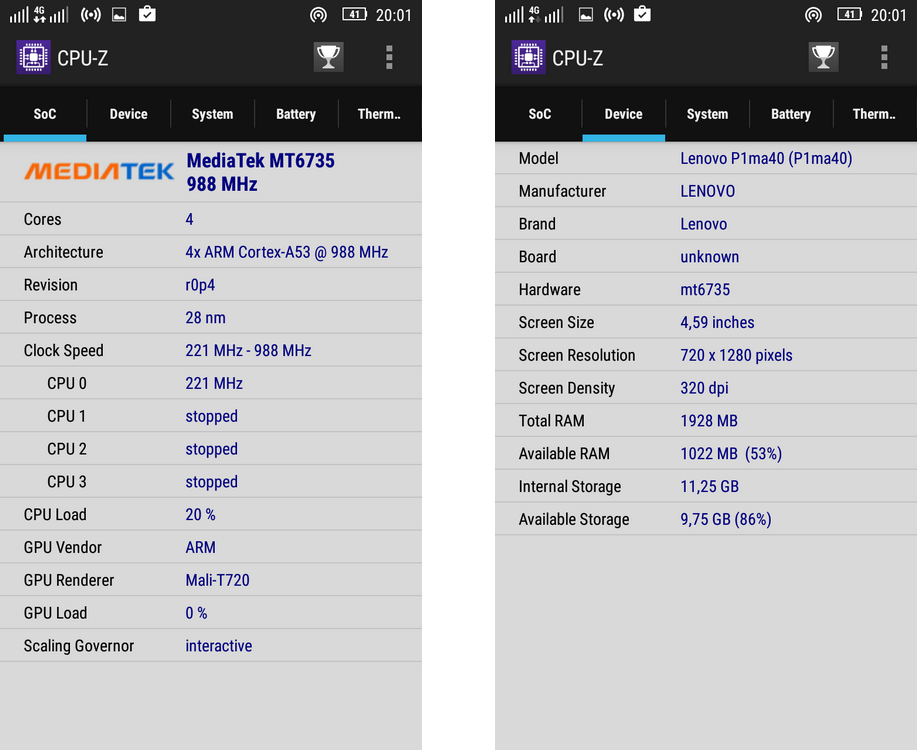Select Model value 'Lenovo P1ma40 (P1ma40)'

pos(766,159)
